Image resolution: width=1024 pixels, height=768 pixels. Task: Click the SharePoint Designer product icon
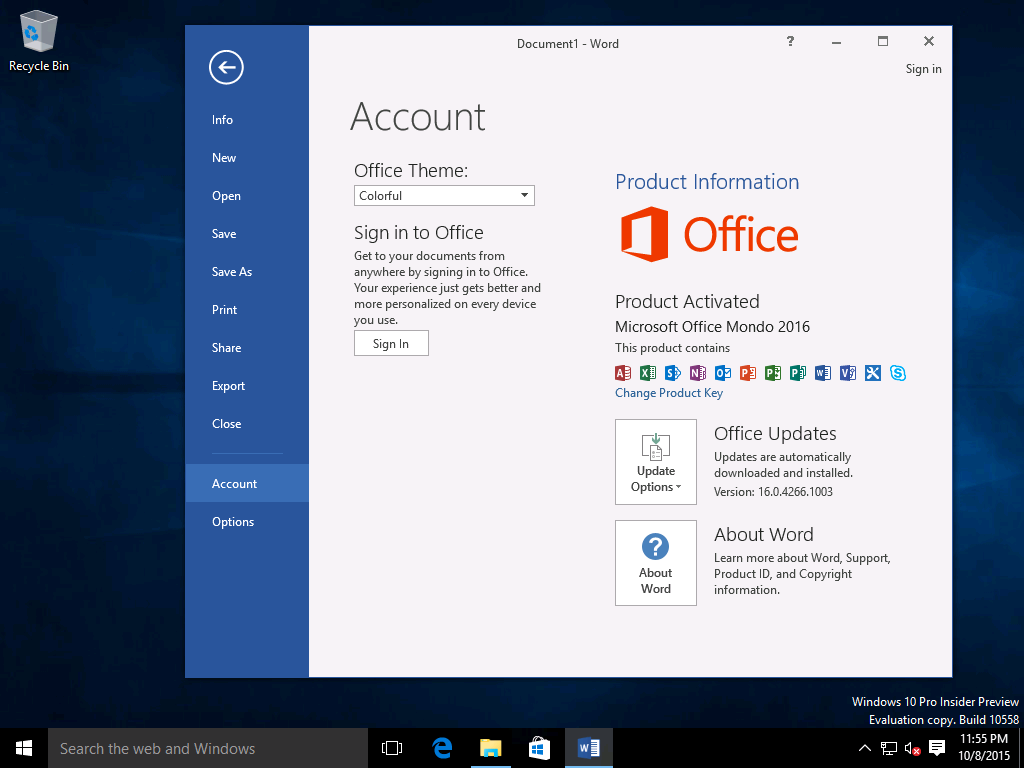tap(673, 373)
